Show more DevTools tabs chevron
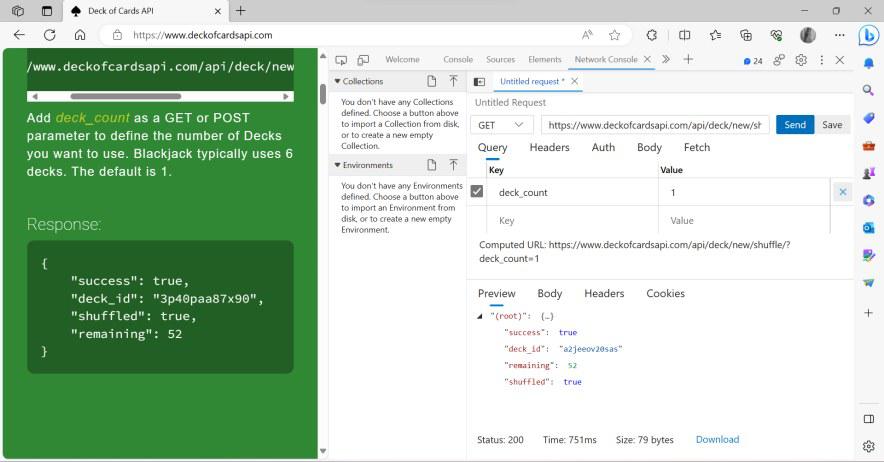Viewport: 884px width, 462px height. [666, 59]
